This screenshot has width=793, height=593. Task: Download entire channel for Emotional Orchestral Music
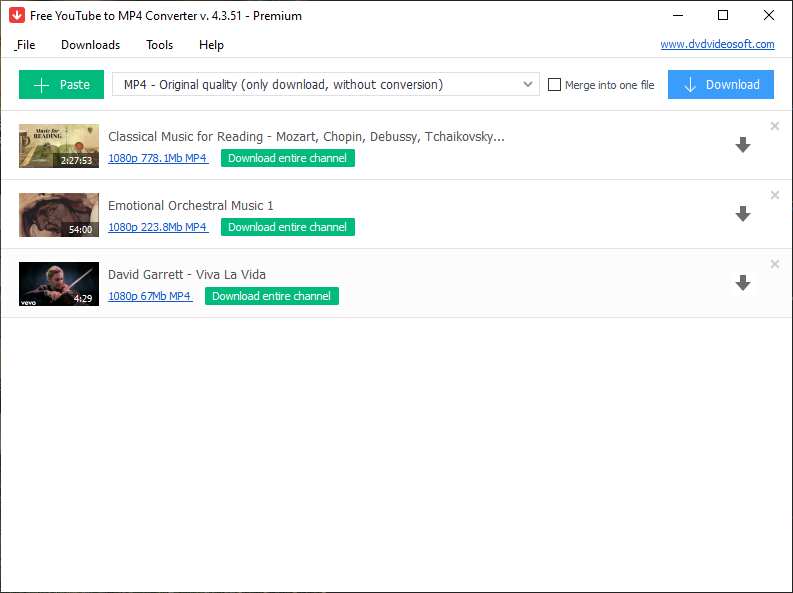pyautogui.click(x=288, y=227)
